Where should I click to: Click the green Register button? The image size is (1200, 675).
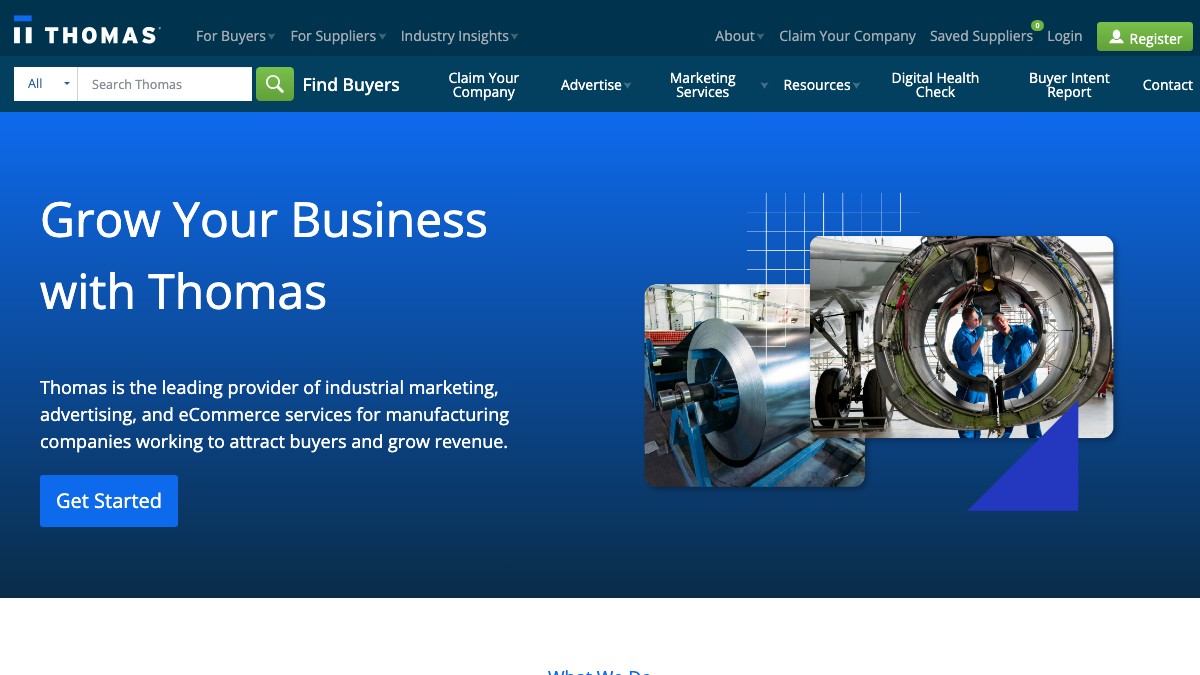[x=1145, y=37]
